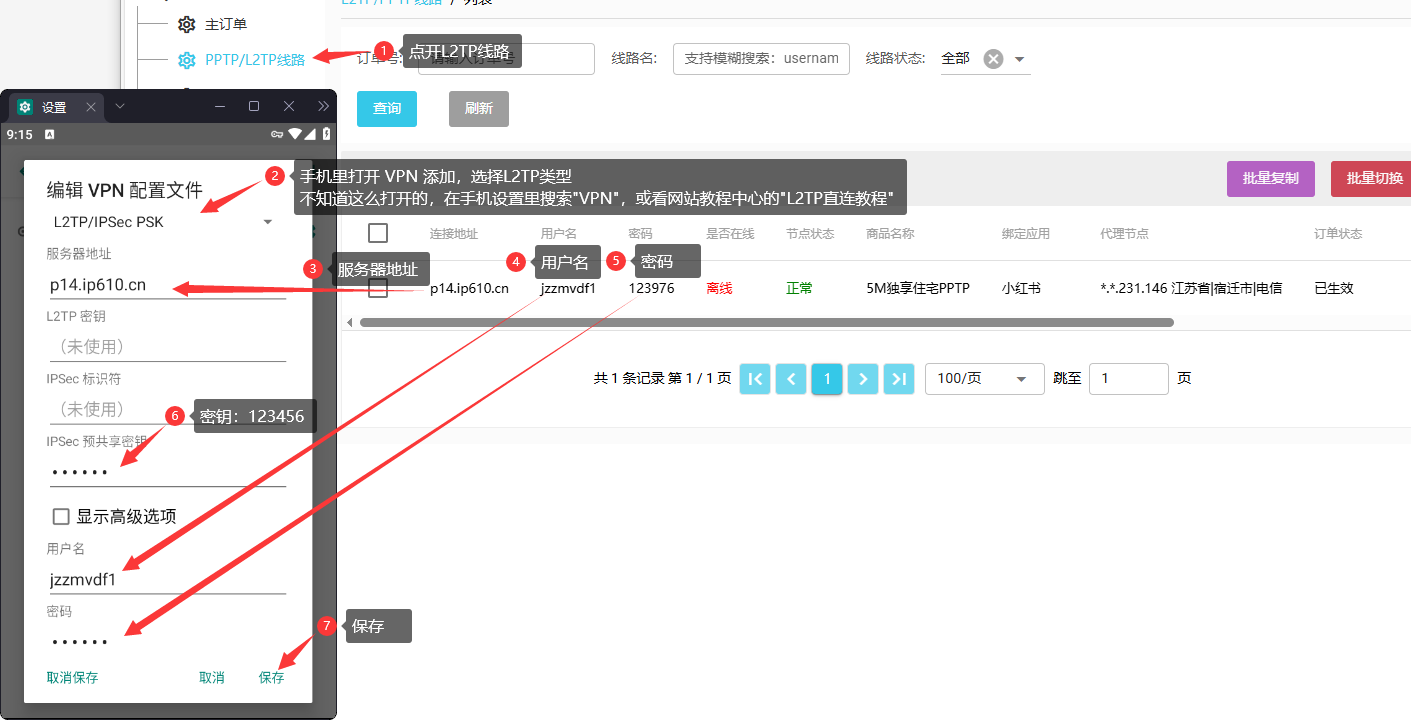The width and height of the screenshot is (1411, 720).
Task: Select page 1 in the pagination
Action: tap(827, 378)
